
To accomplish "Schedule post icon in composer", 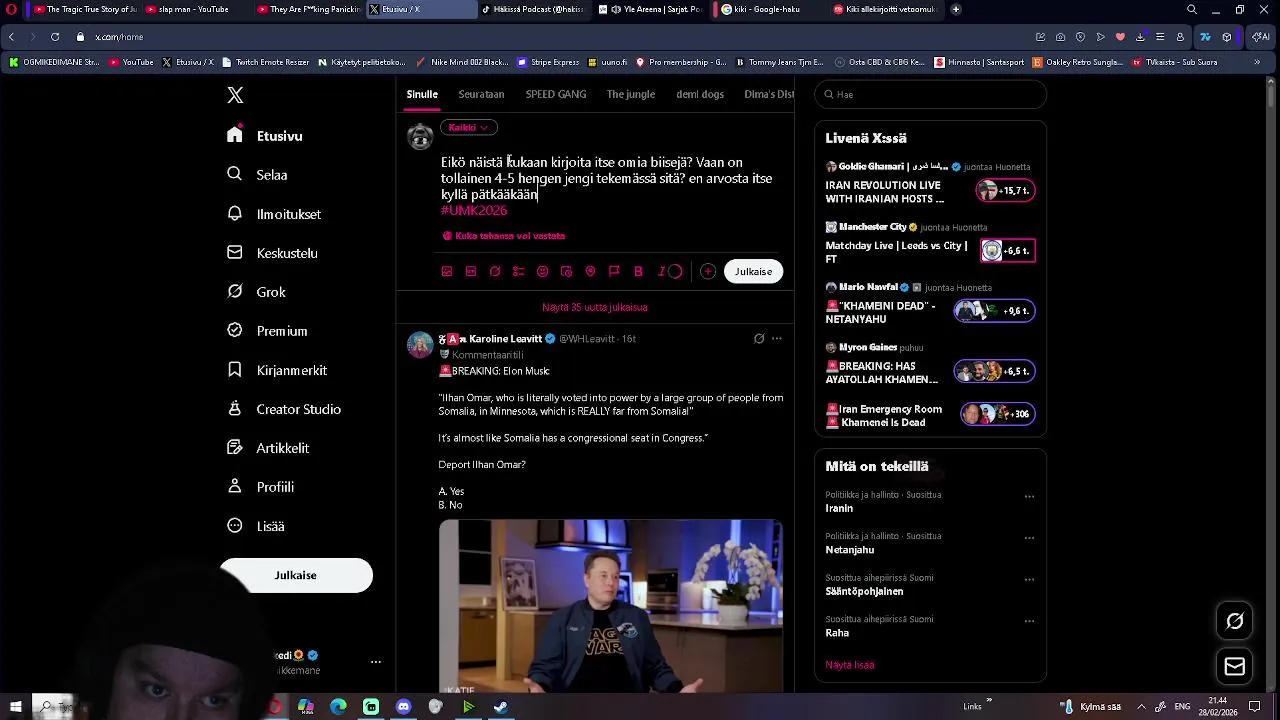I will point(567,271).
